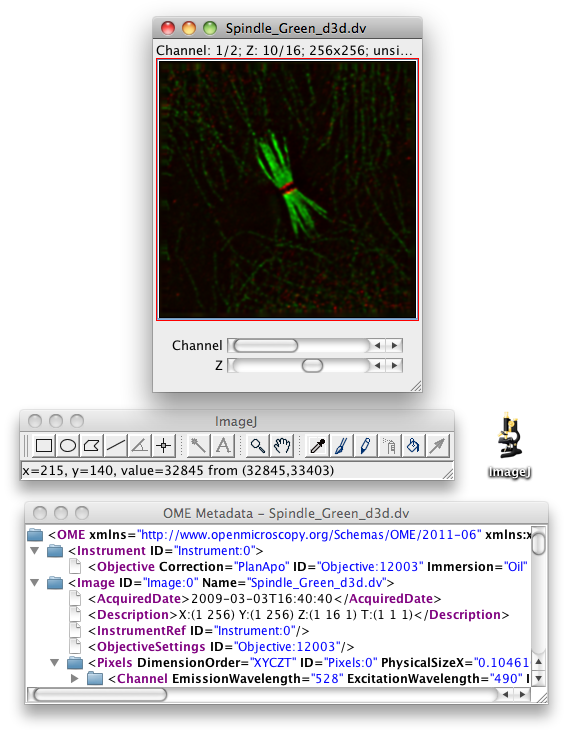Select the Angle tool
Screen dimensions: 572x737
tap(140, 445)
